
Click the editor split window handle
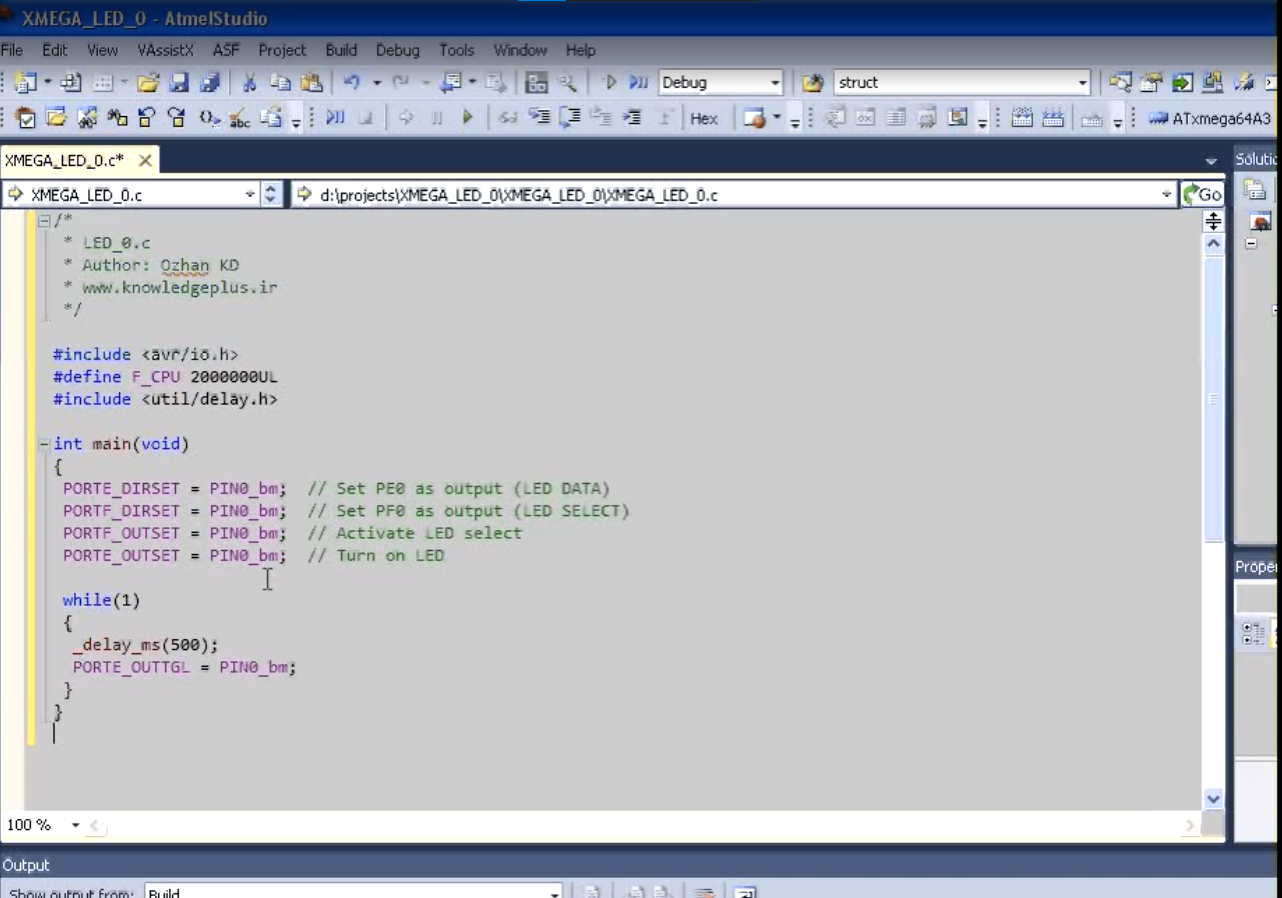pos(1213,222)
